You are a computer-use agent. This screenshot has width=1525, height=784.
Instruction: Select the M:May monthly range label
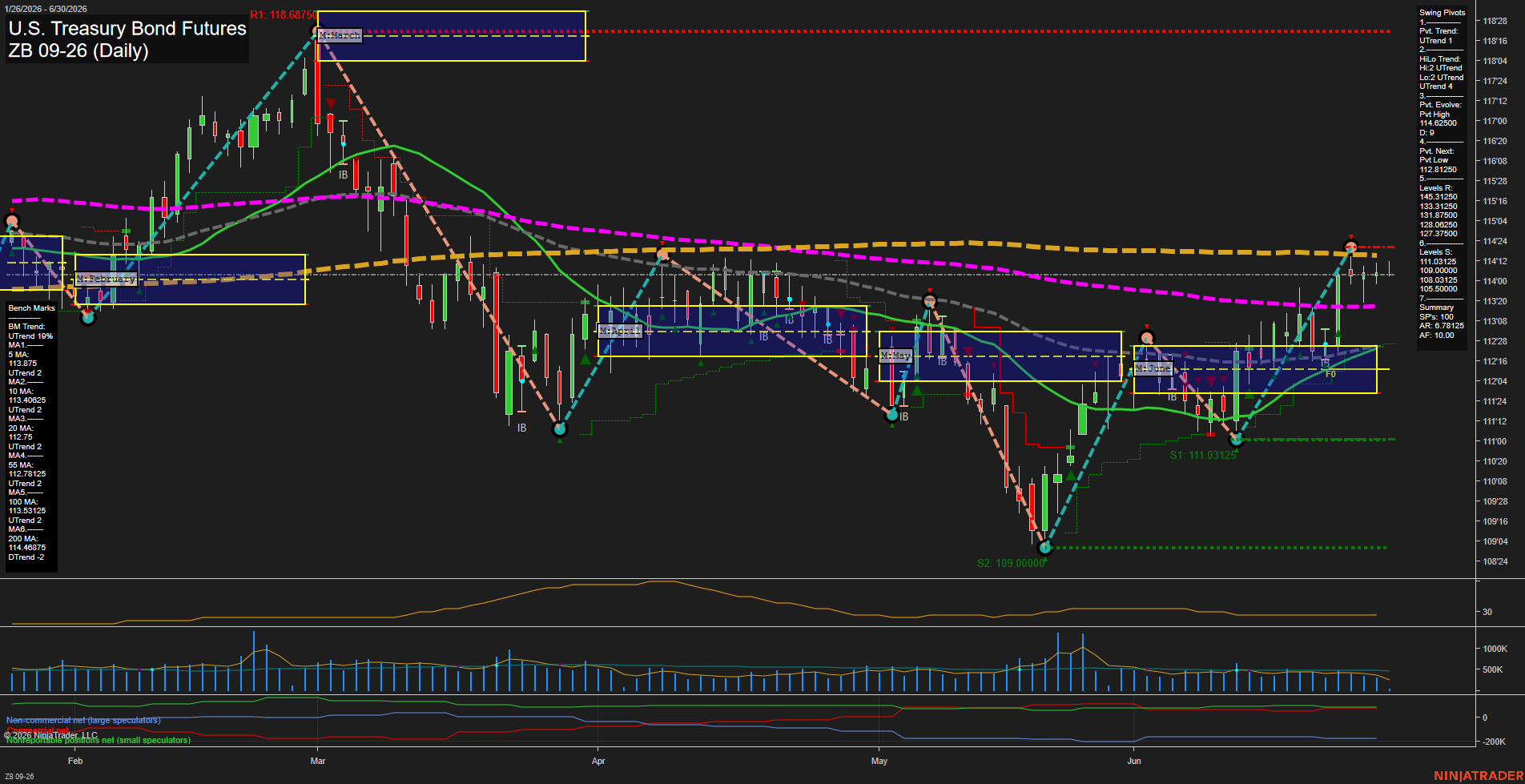tap(895, 355)
